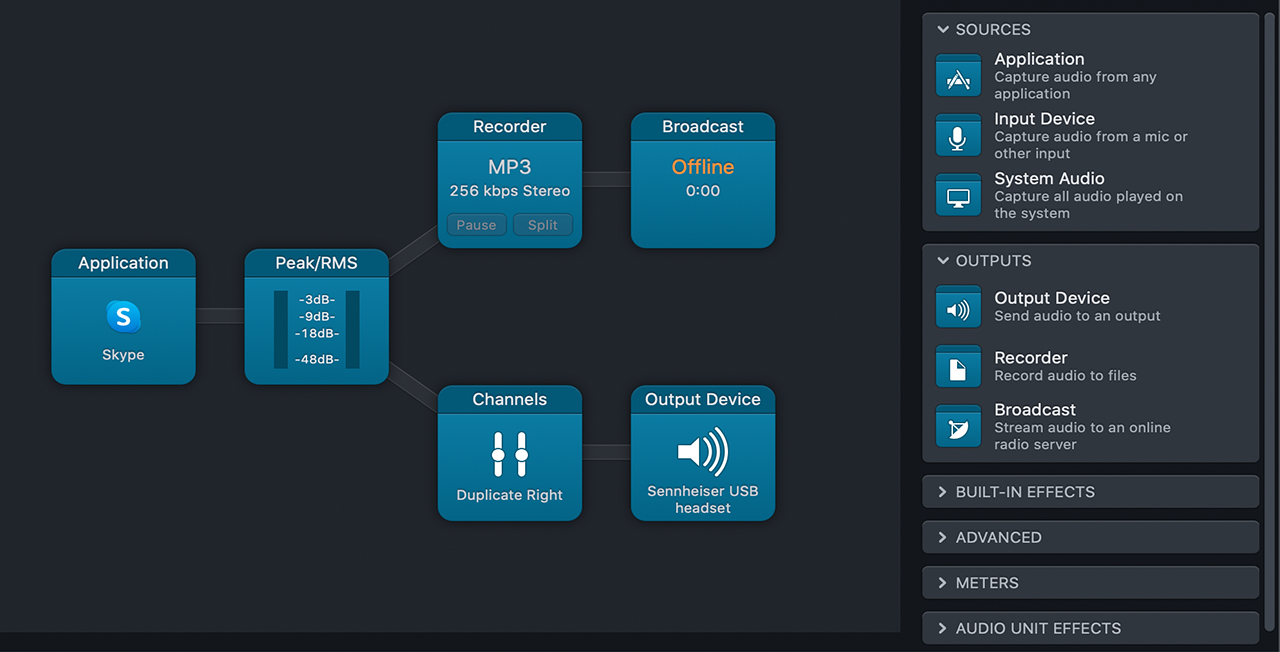Collapse the Outputs section
Image resolution: width=1280 pixels, height=652 pixels.
coord(943,261)
